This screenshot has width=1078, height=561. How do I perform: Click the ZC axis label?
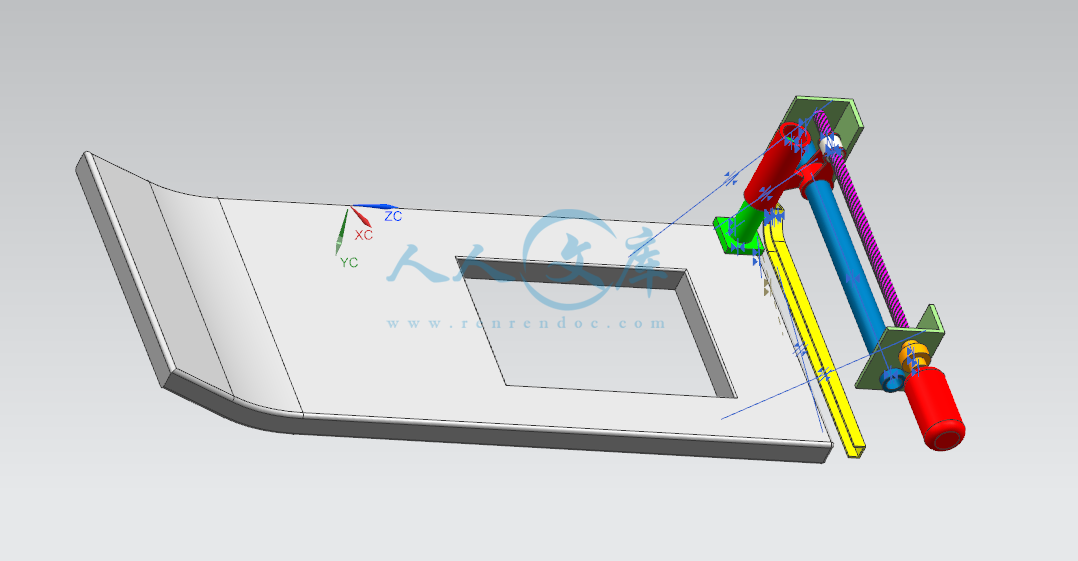393,217
